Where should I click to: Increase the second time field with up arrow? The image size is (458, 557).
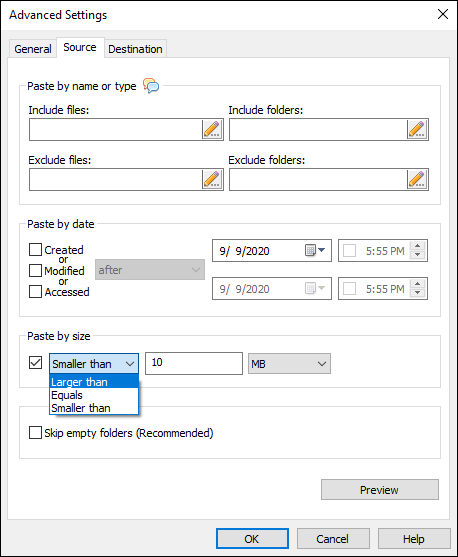coord(418,284)
